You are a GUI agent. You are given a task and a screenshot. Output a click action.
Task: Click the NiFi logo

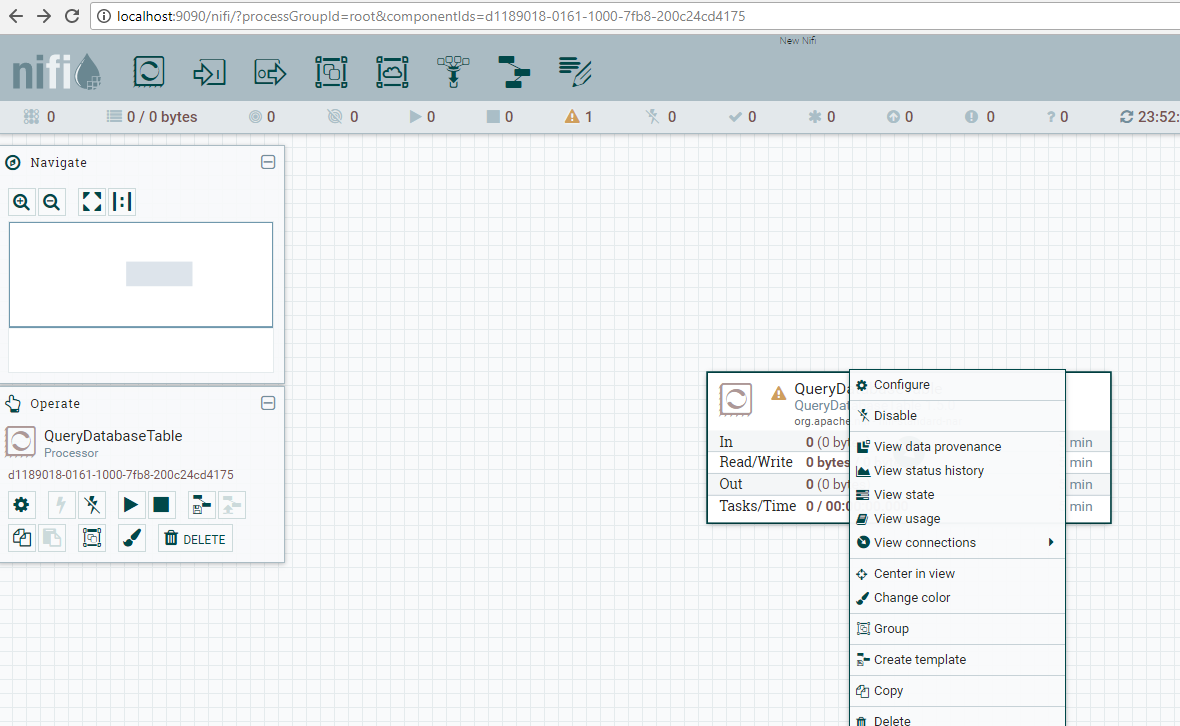tap(56, 72)
